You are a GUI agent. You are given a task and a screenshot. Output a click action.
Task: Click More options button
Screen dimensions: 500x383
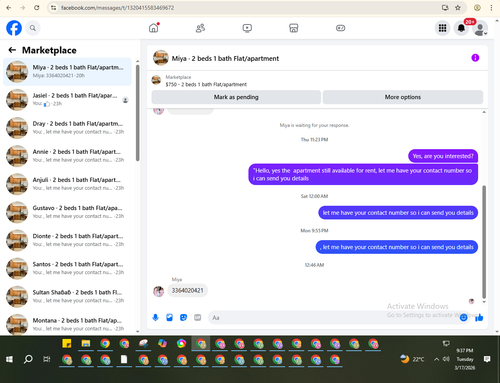[403, 97]
